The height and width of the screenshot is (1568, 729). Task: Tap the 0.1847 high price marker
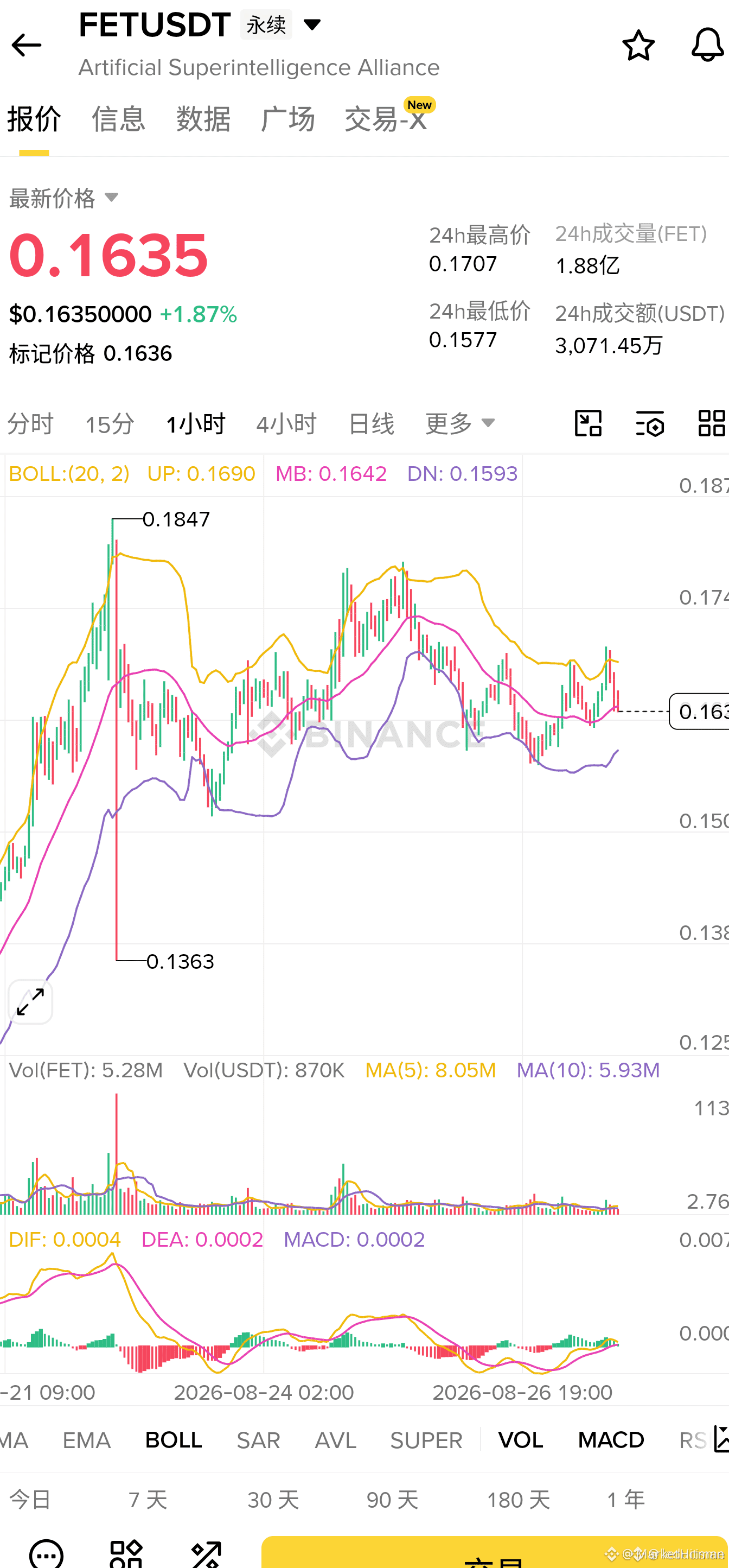[x=176, y=519]
